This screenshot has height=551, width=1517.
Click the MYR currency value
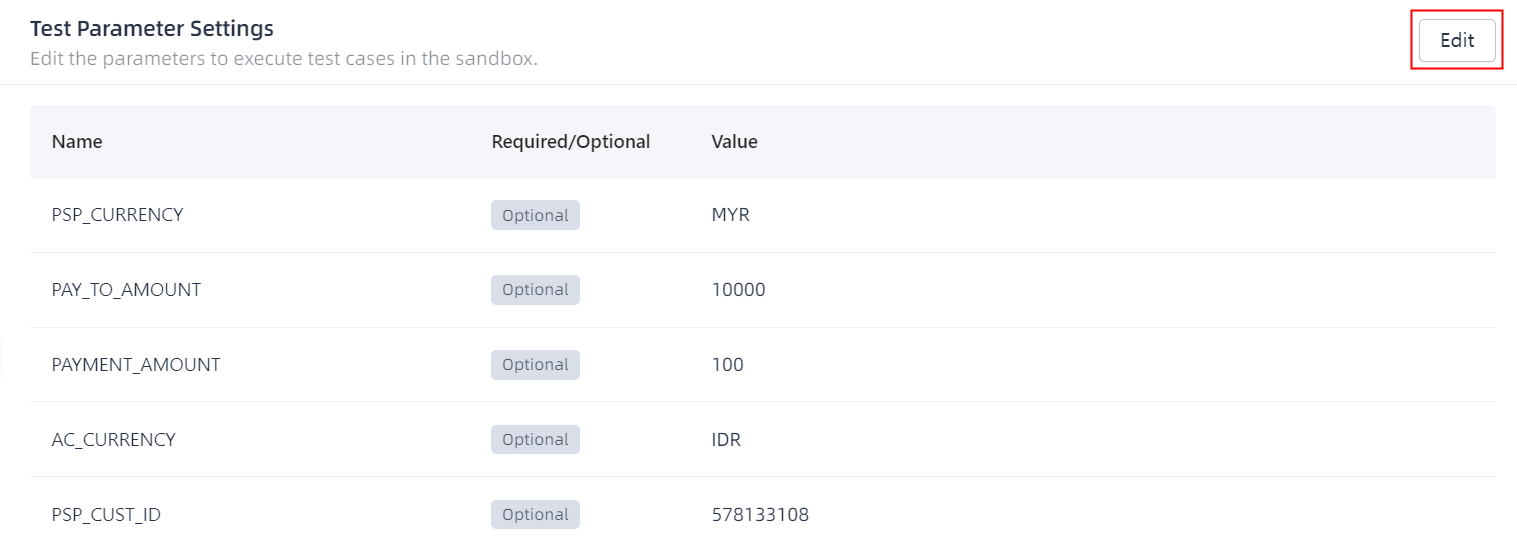730,215
